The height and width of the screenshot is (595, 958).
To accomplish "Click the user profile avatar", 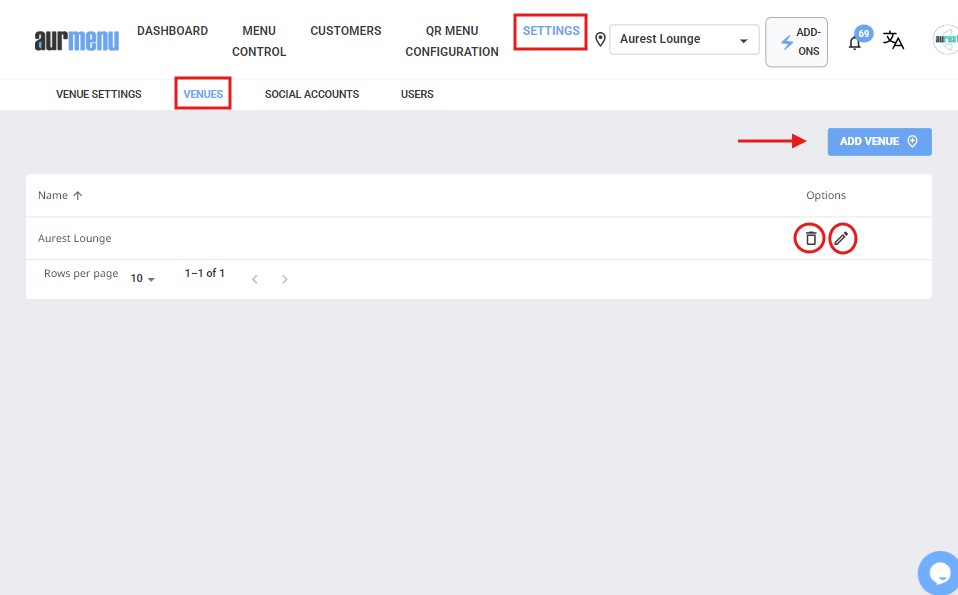I will (945, 40).
